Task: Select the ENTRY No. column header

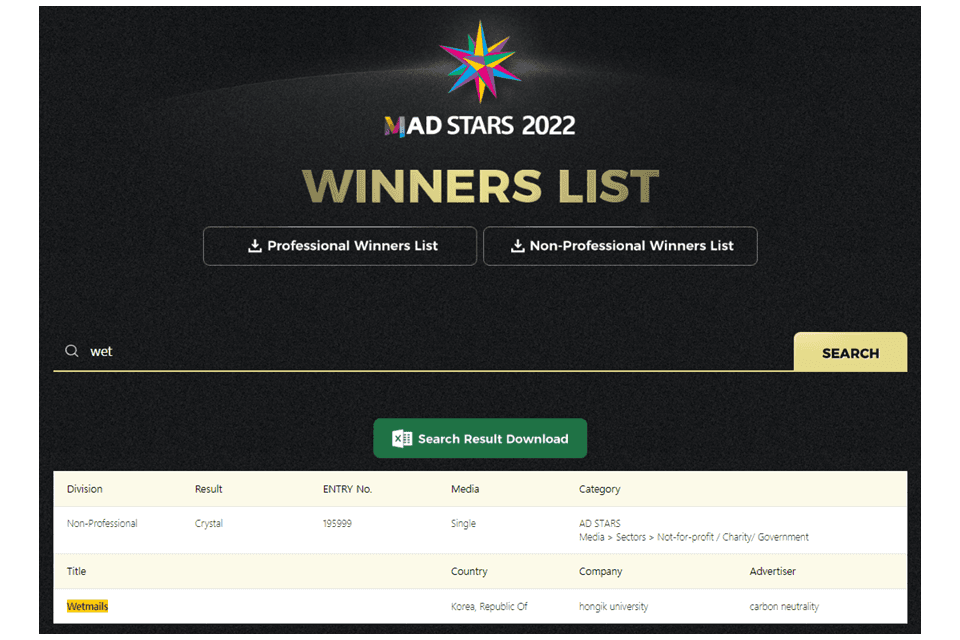Action: [x=347, y=489]
